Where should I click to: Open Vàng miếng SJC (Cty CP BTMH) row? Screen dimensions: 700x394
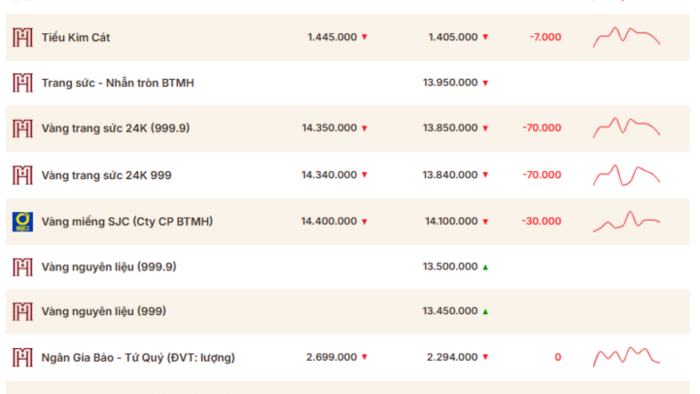point(348,222)
